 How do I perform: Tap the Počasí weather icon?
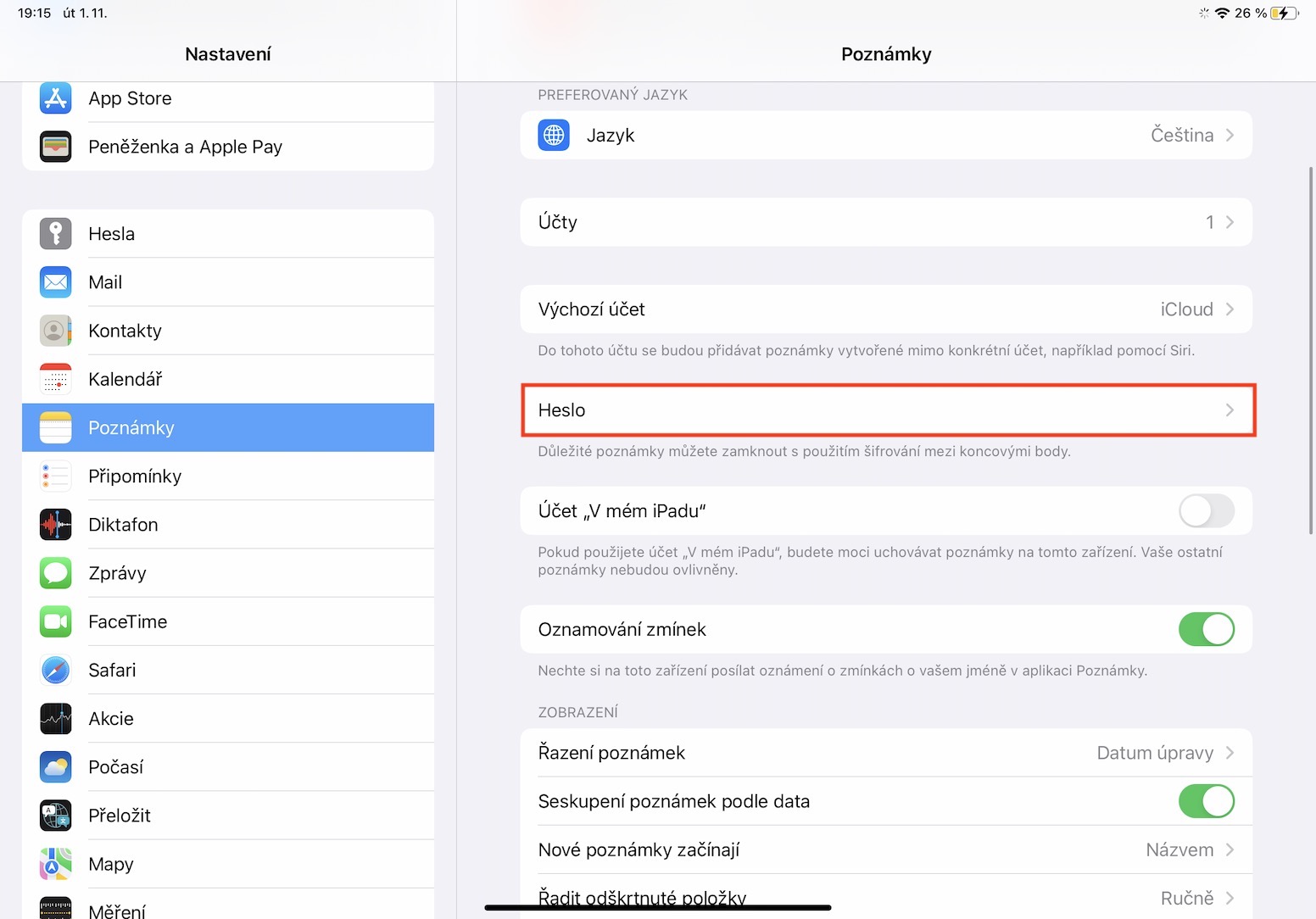(x=56, y=767)
